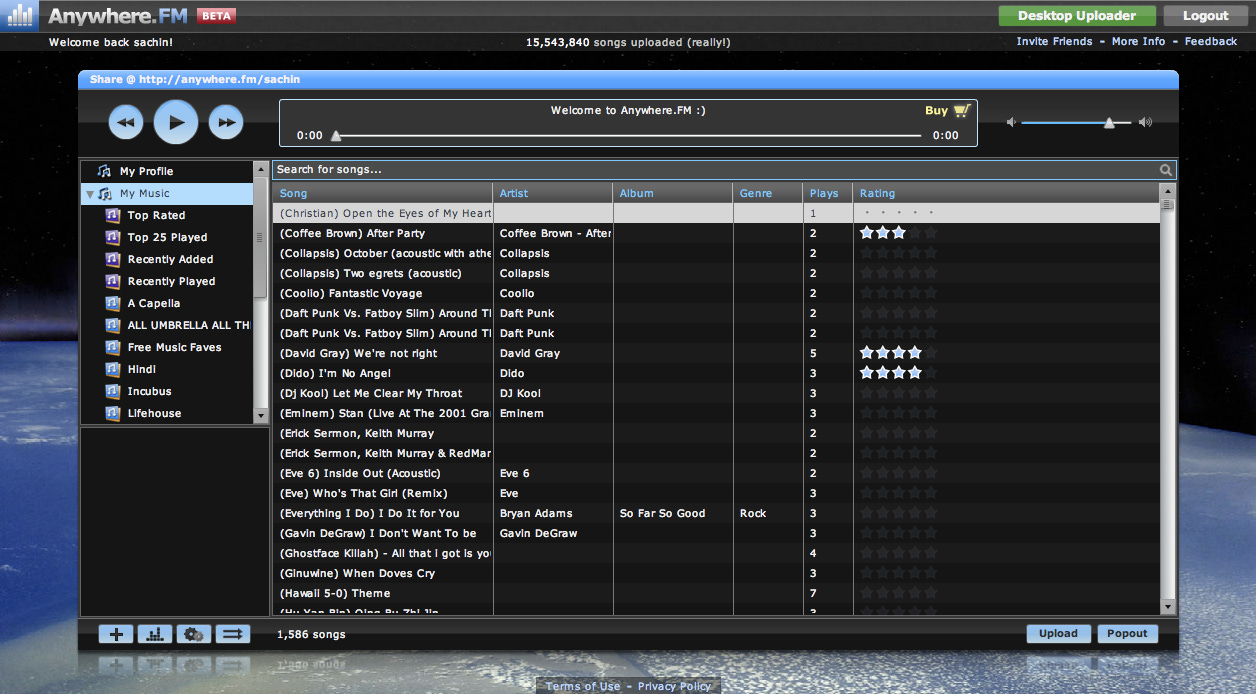Open the Invite Friends link
This screenshot has width=1256, height=694.
(1054, 42)
